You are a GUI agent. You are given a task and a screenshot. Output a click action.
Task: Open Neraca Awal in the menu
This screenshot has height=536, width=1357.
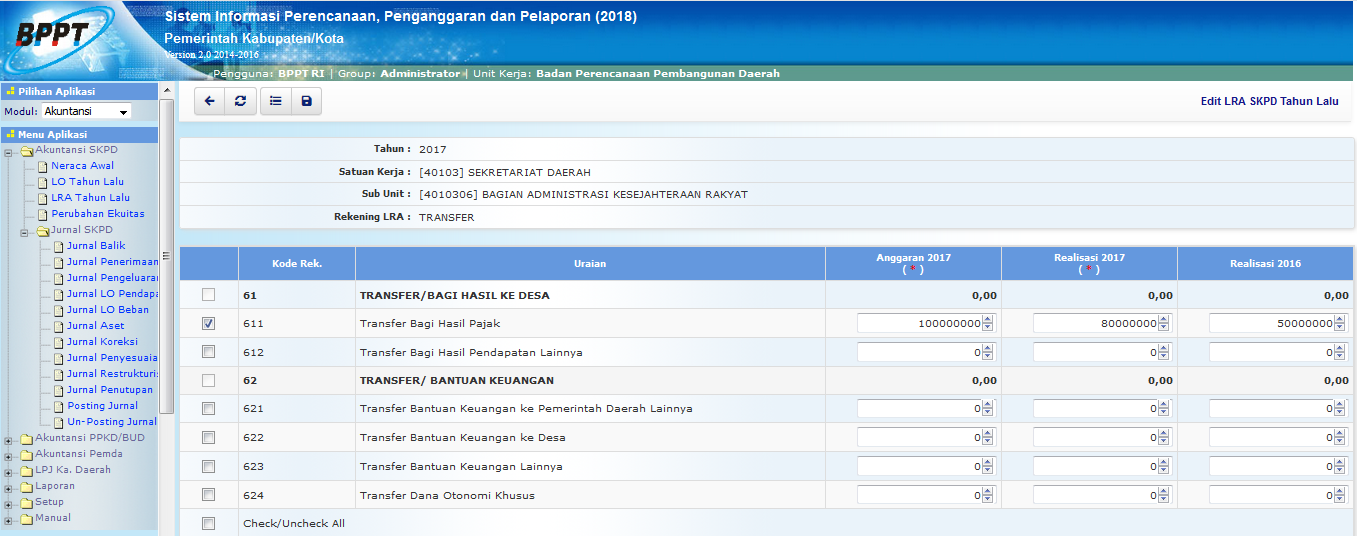pyautogui.click(x=82, y=166)
